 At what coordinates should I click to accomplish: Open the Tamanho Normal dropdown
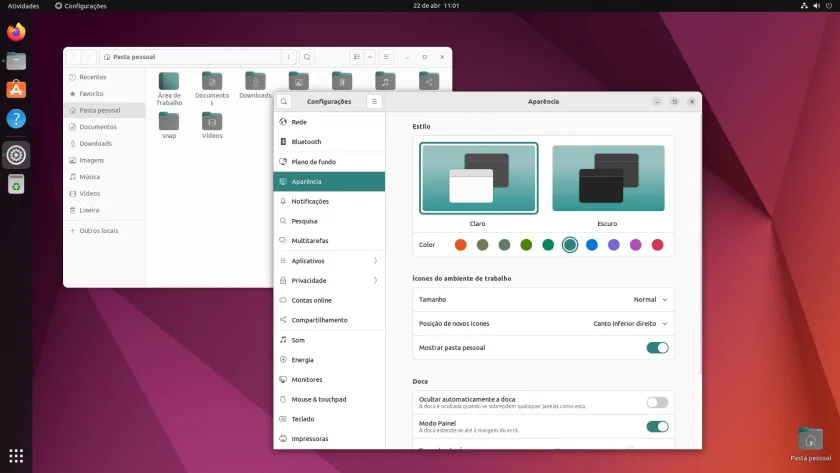[650, 299]
